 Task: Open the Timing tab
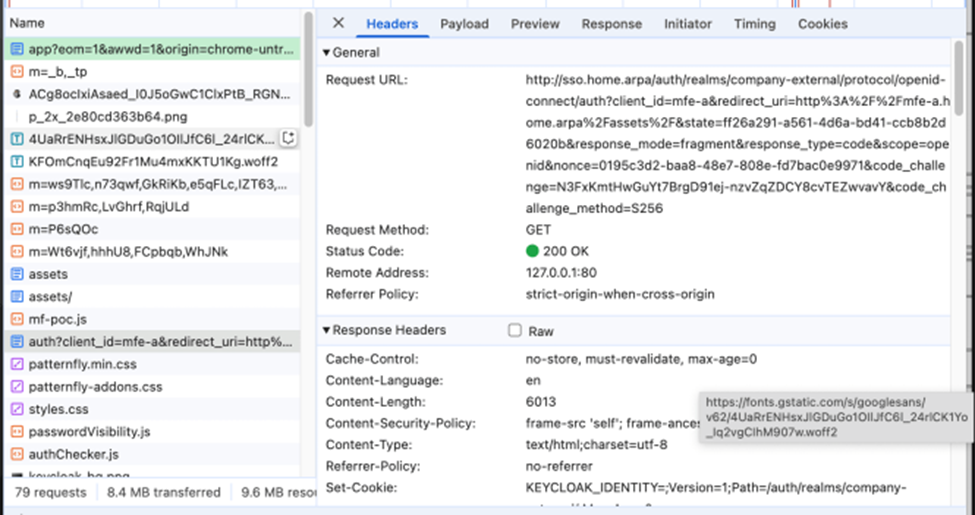pos(755,24)
